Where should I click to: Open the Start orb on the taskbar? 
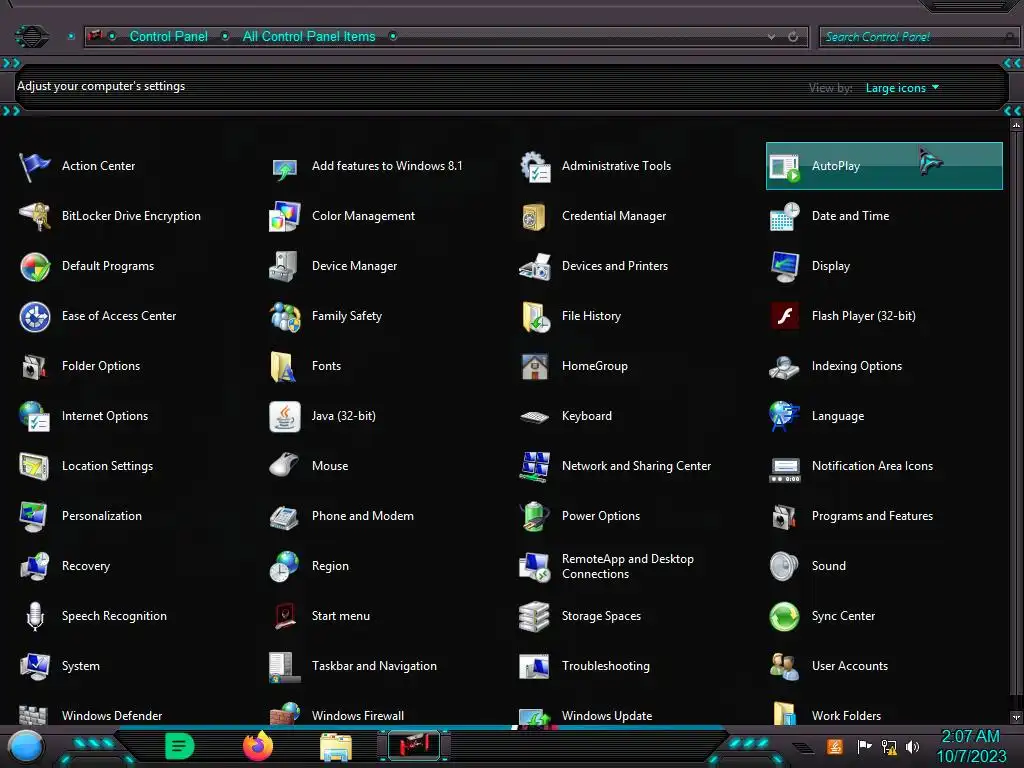(26, 746)
